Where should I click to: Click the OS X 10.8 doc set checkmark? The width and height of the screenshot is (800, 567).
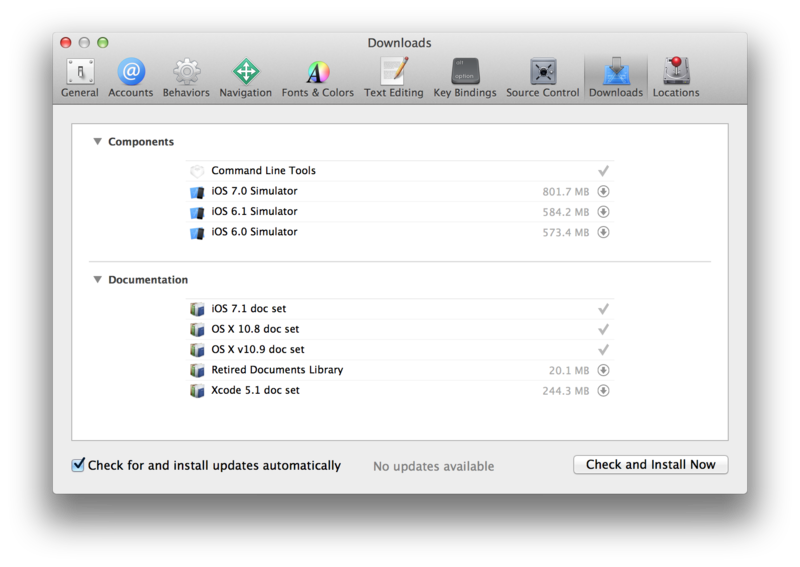(604, 329)
